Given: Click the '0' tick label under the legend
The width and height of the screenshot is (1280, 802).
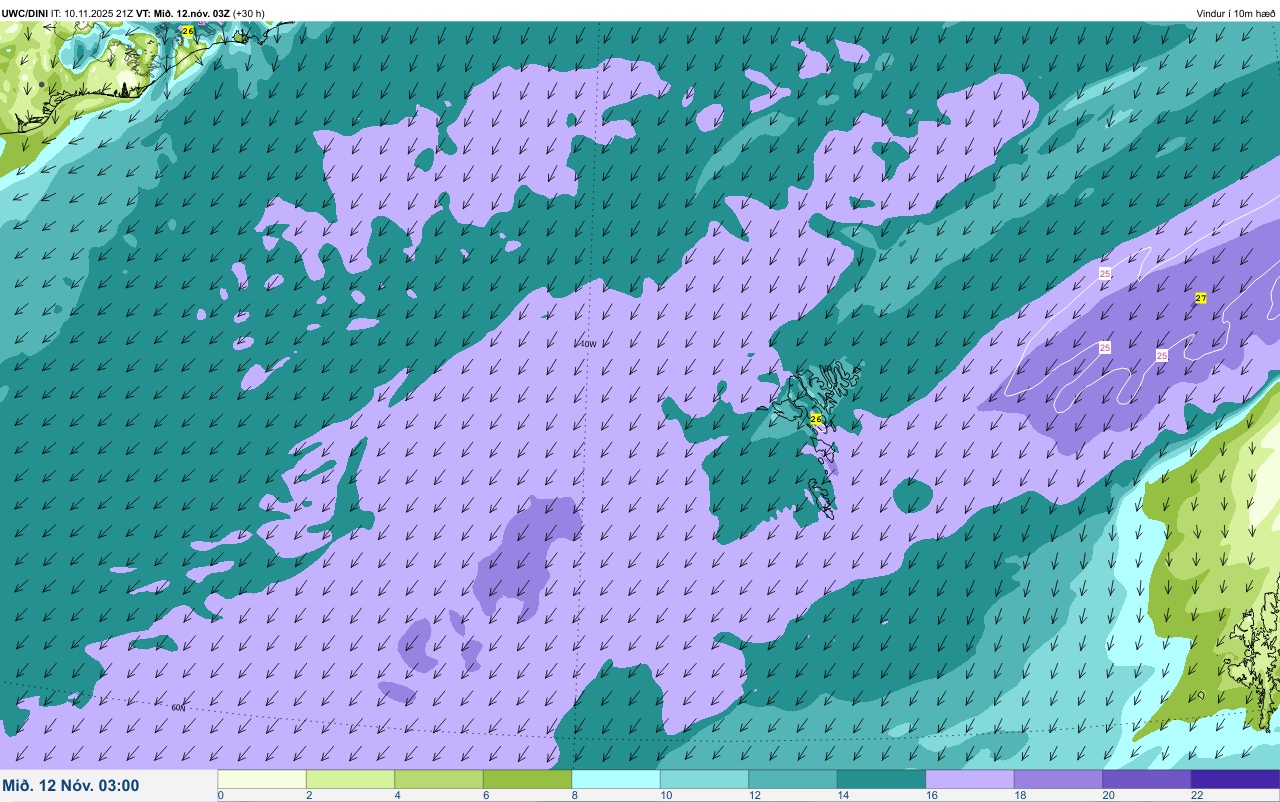Looking at the screenshot, I should (221, 796).
